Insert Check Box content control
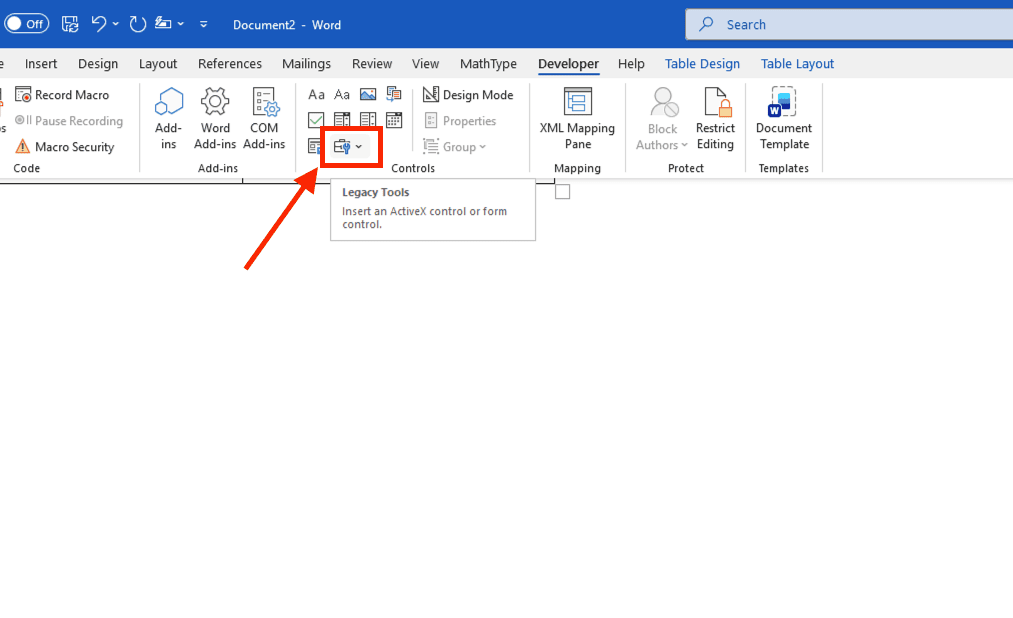The image size is (1013, 618). click(x=316, y=120)
